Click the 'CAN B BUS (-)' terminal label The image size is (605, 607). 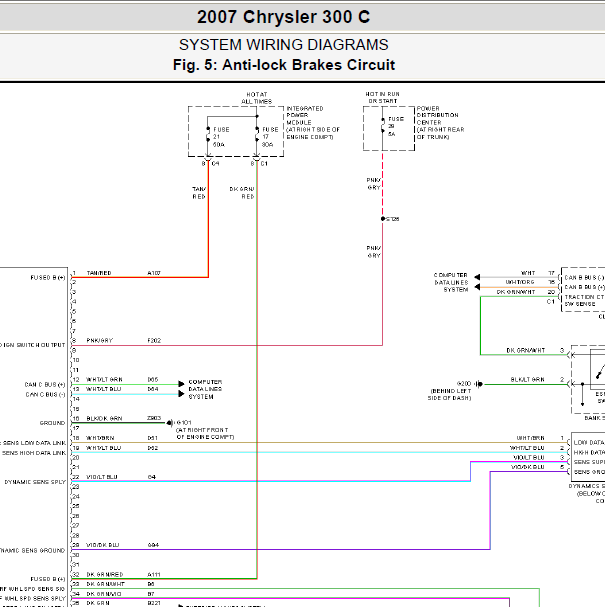point(584,278)
